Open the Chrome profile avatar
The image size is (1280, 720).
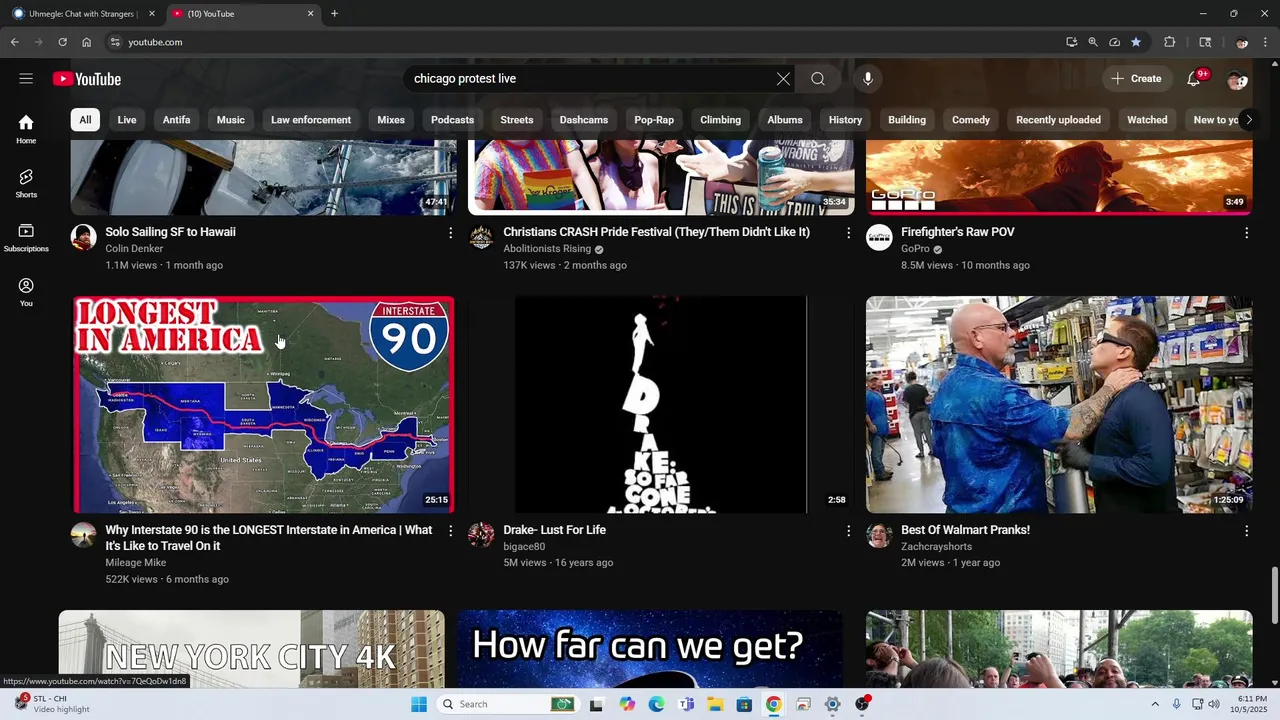pyautogui.click(x=1241, y=42)
